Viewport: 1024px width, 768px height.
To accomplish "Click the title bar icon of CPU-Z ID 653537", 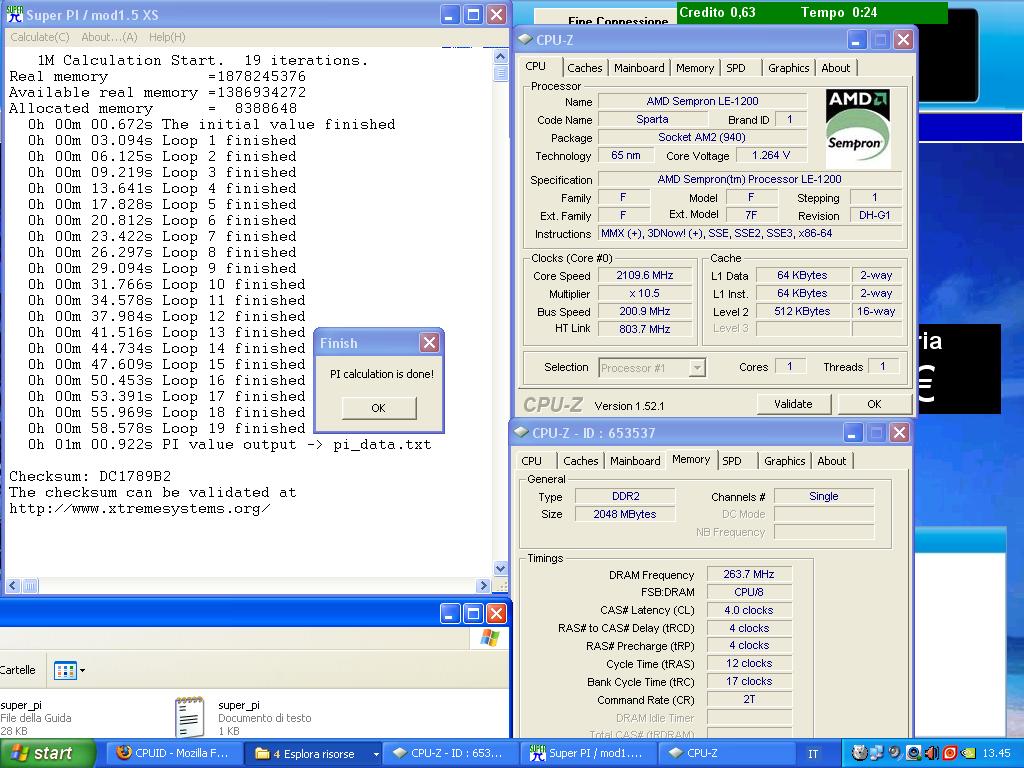I will (522, 432).
